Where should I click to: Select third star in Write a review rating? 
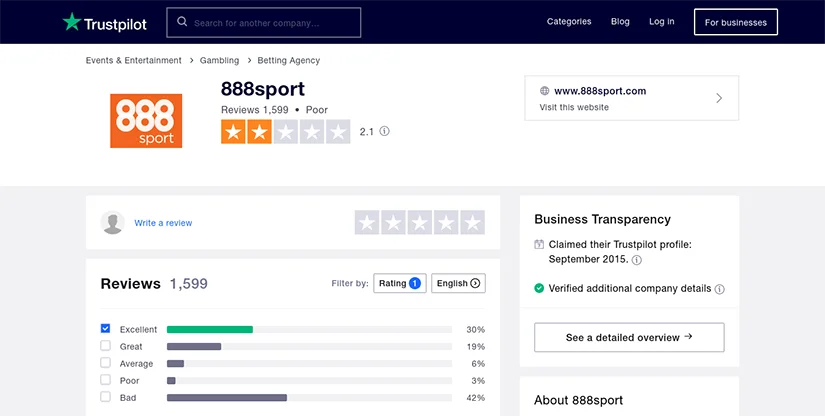coord(419,222)
